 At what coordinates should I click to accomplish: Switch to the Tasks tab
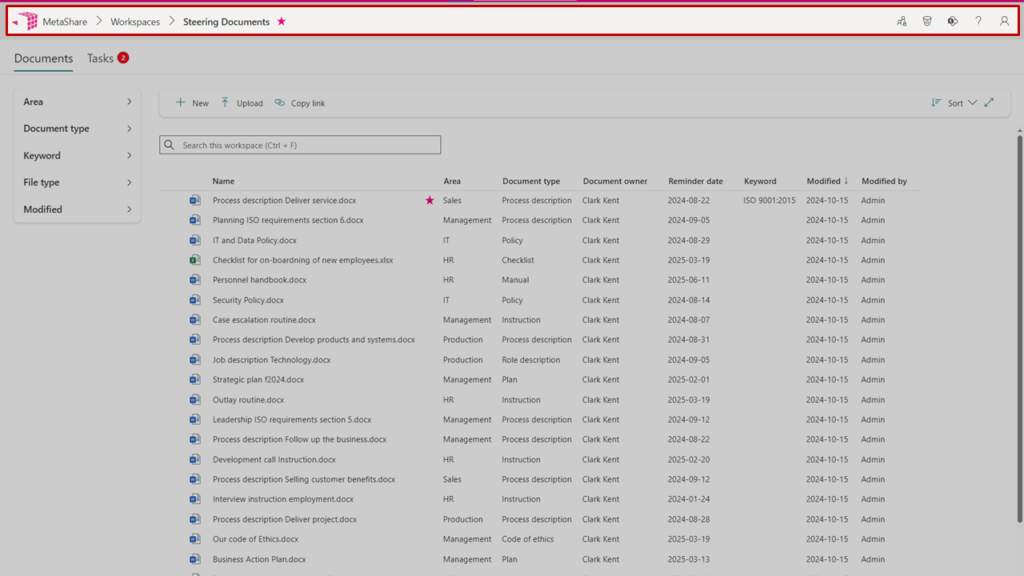point(100,58)
